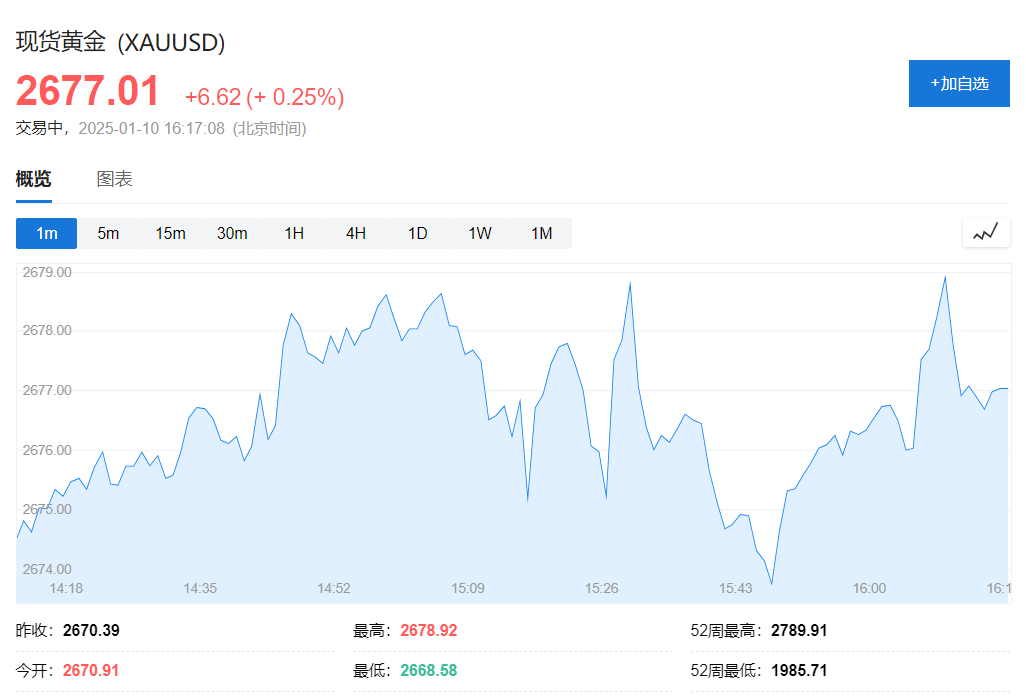Click the 15:43 time axis label
This screenshot has width=1026, height=700.
pos(736,588)
